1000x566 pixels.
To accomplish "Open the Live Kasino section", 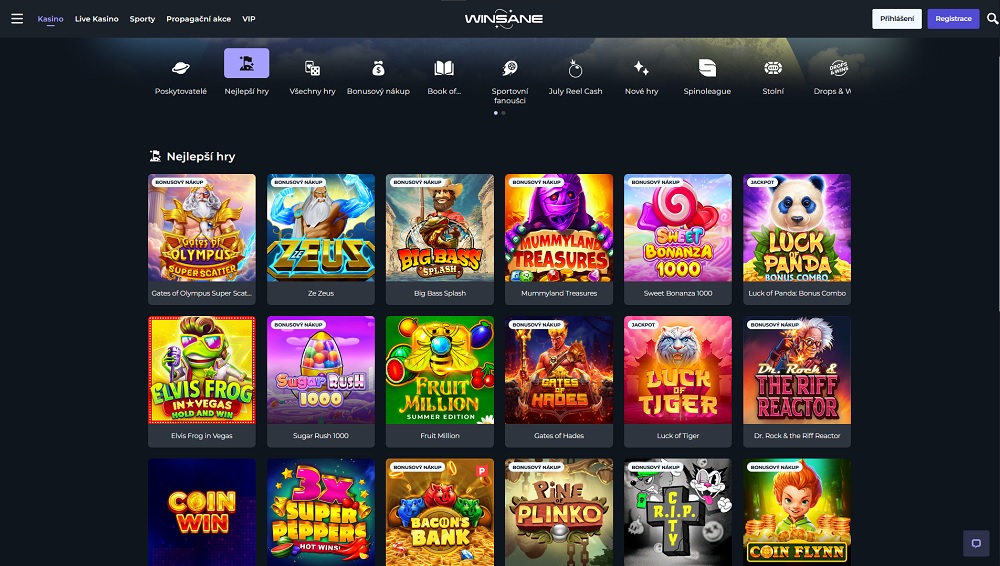I will 96,19.
